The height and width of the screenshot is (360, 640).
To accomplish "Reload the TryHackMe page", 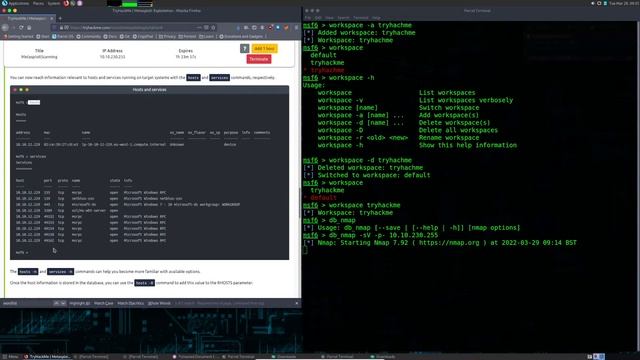I will [x=21, y=28].
